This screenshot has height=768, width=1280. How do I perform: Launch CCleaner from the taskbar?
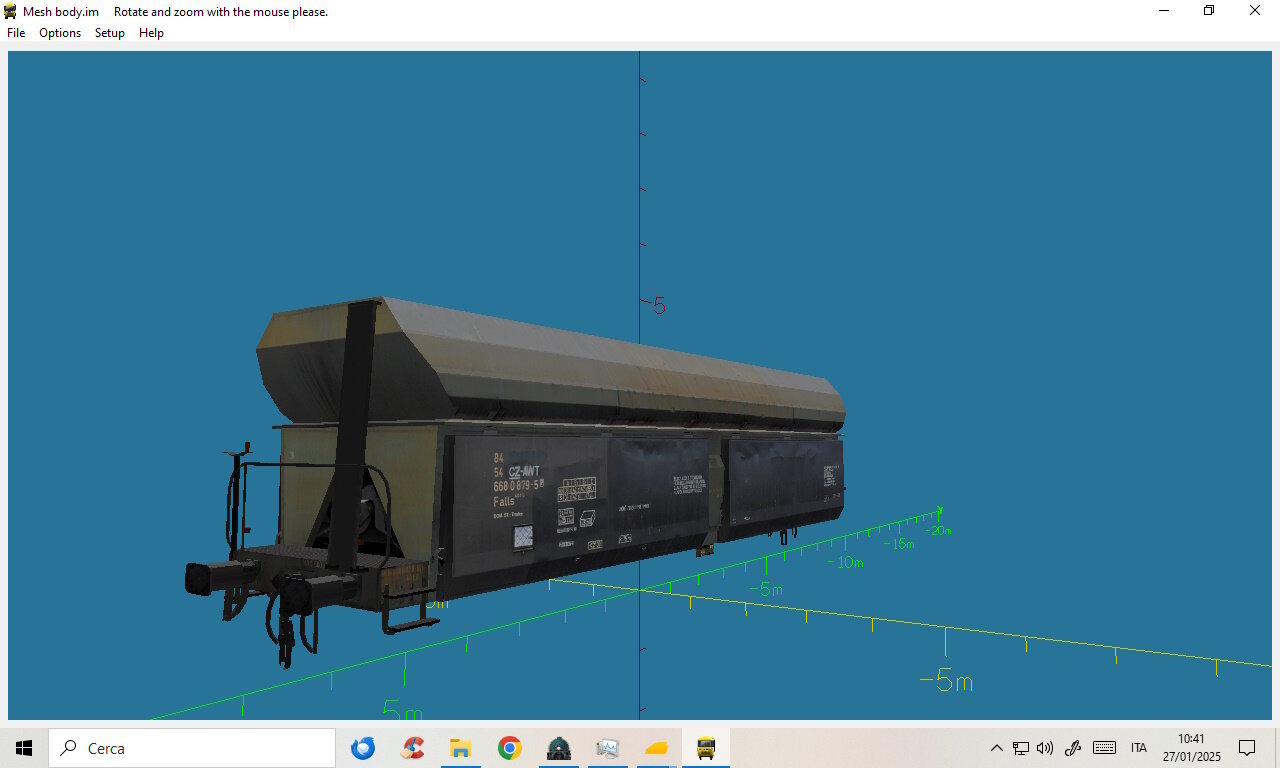tap(412, 748)
